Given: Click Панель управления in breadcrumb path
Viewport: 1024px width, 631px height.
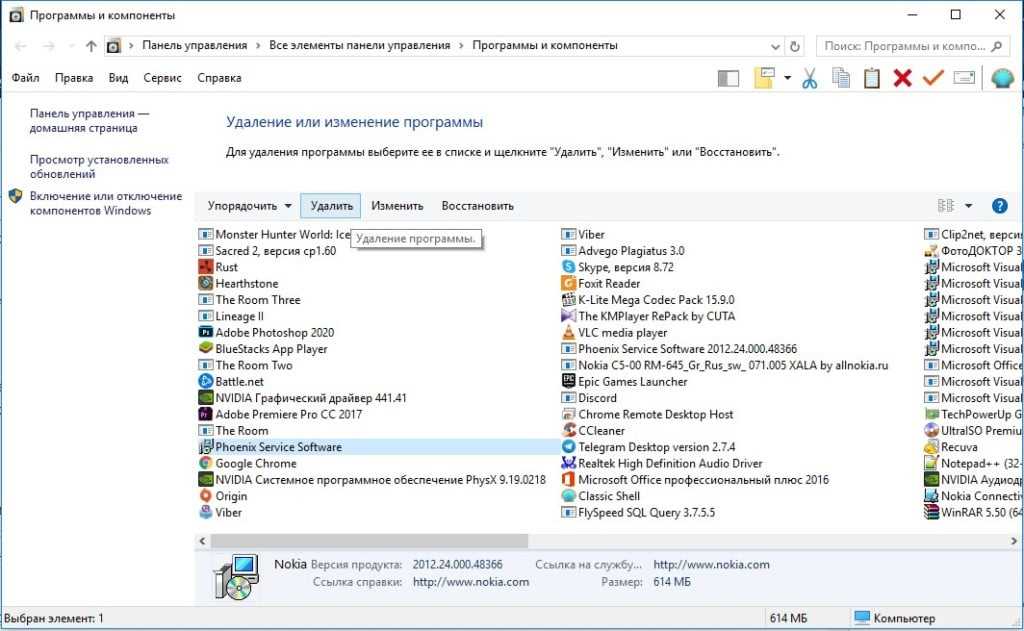Looking at the screenshot, I should pos(195,46).
